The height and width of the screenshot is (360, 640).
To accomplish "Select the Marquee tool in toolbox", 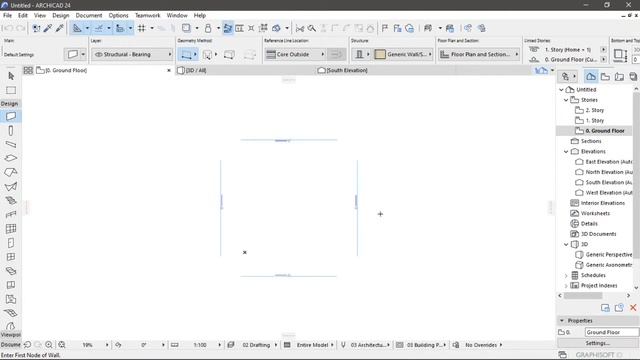I will (11, 90).
